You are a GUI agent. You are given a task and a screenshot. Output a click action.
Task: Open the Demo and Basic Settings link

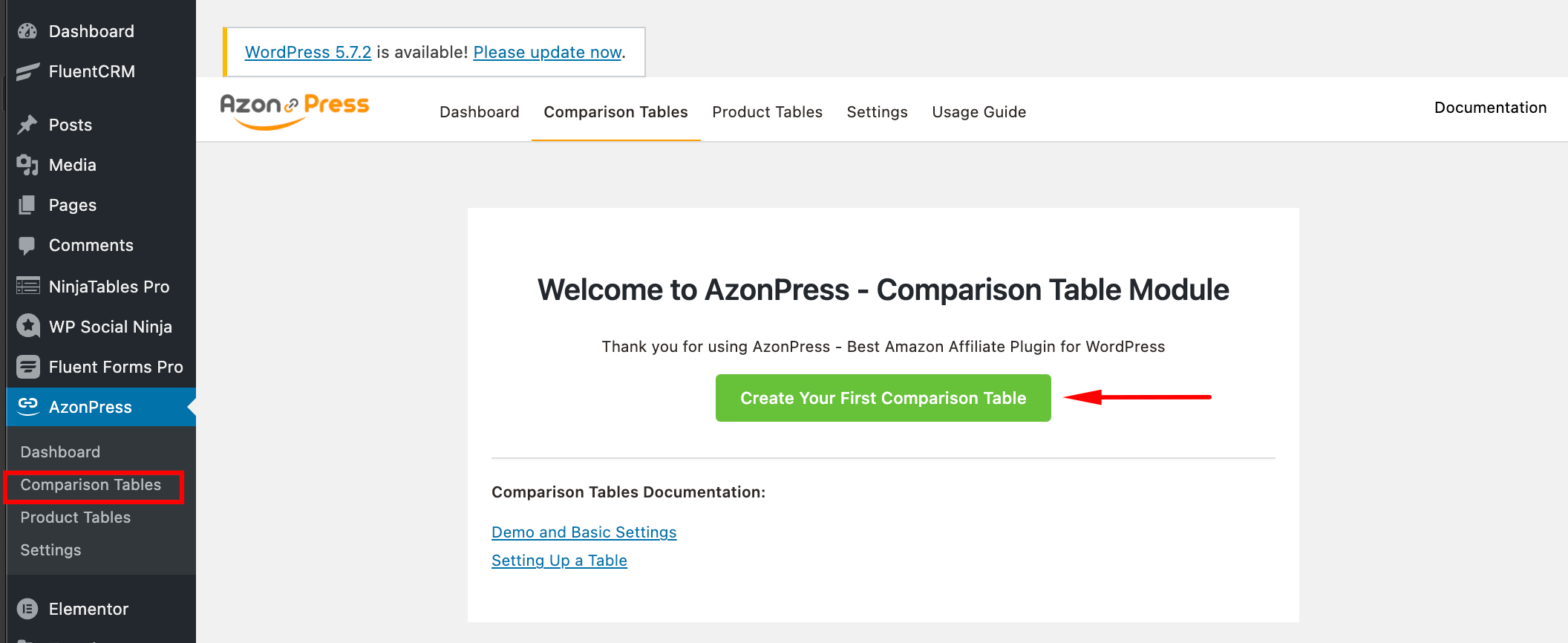[x=584, y=532]
